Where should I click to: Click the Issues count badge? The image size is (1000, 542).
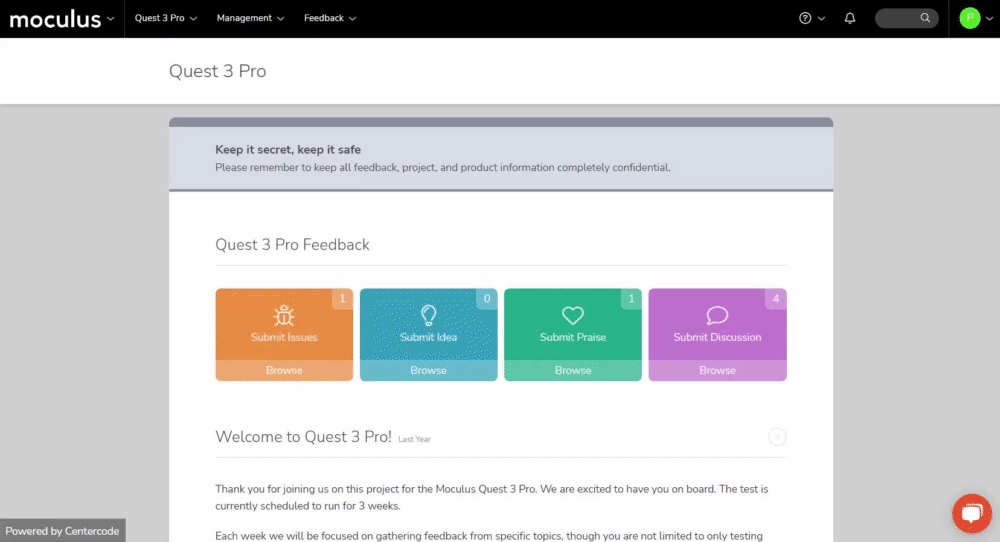342,298
